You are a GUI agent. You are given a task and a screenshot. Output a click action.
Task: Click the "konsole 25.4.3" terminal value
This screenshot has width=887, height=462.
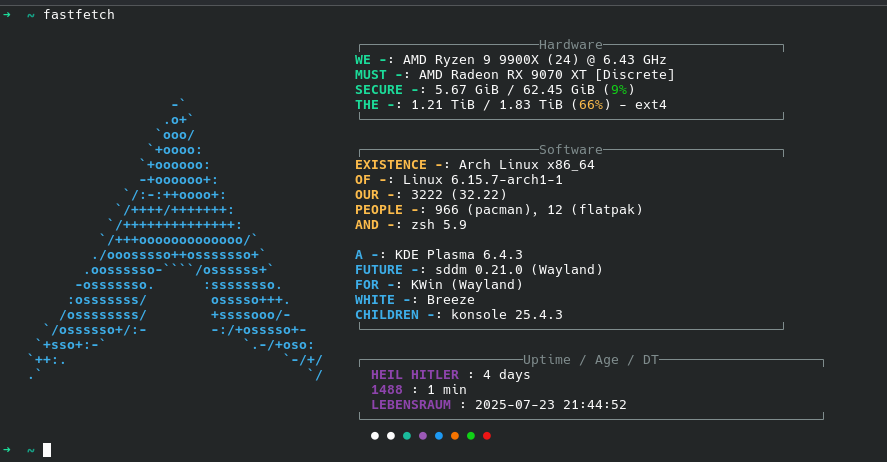coord(507,314)
